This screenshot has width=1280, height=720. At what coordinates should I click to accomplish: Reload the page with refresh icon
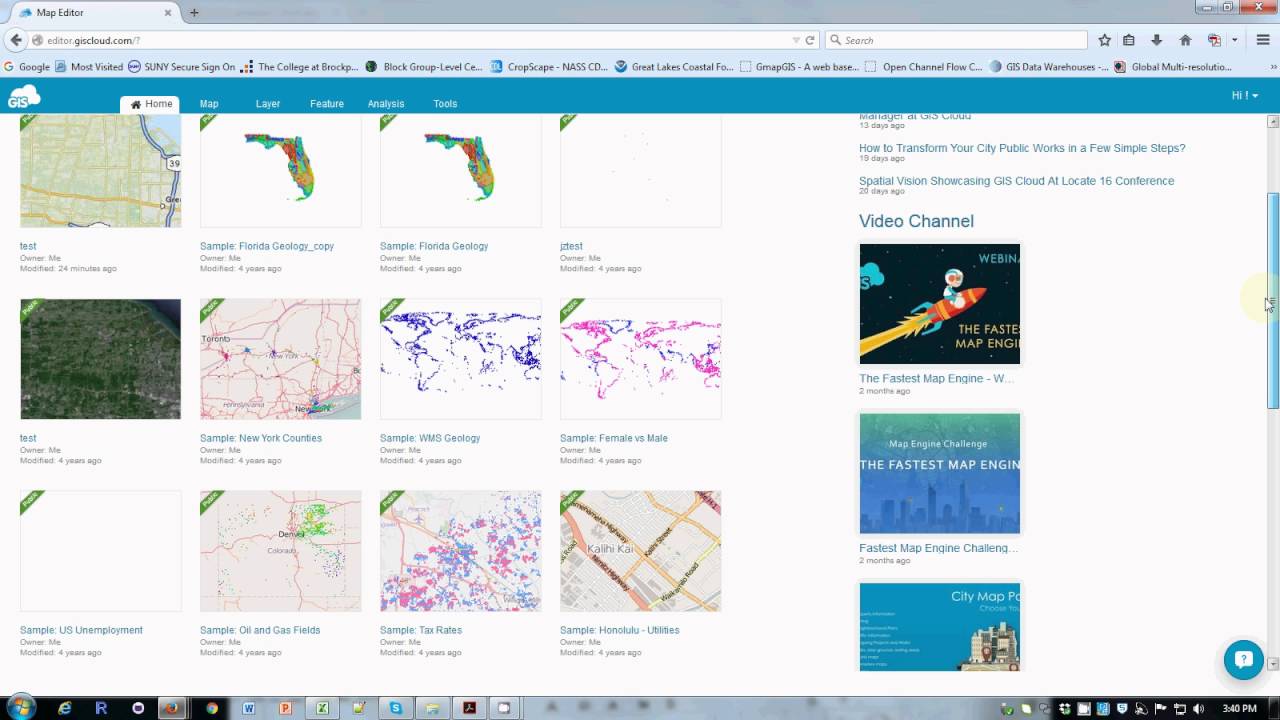(x=809, y=40)
